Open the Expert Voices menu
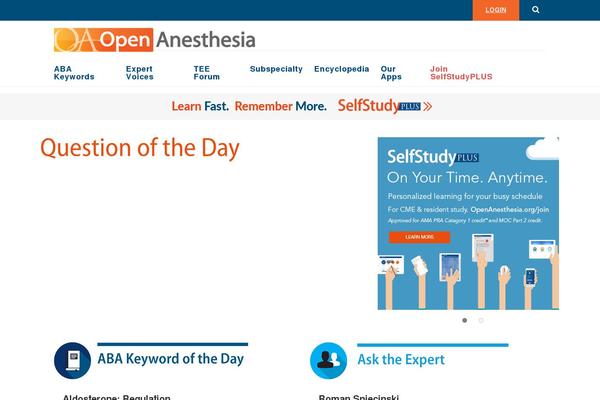 (140, 73)
